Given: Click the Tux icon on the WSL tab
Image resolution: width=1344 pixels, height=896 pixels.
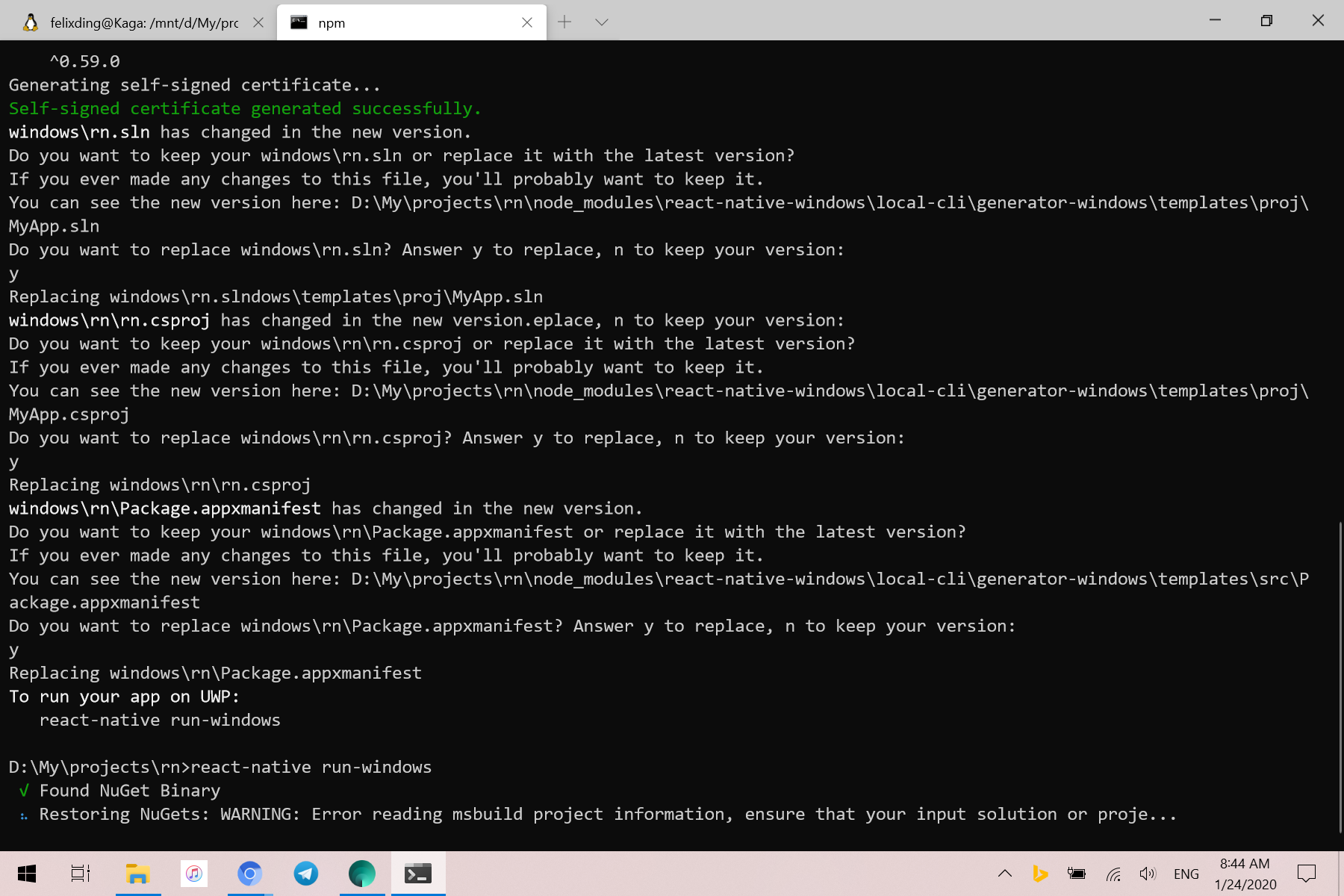Looking at the screenshot, I should coord(29,22).
